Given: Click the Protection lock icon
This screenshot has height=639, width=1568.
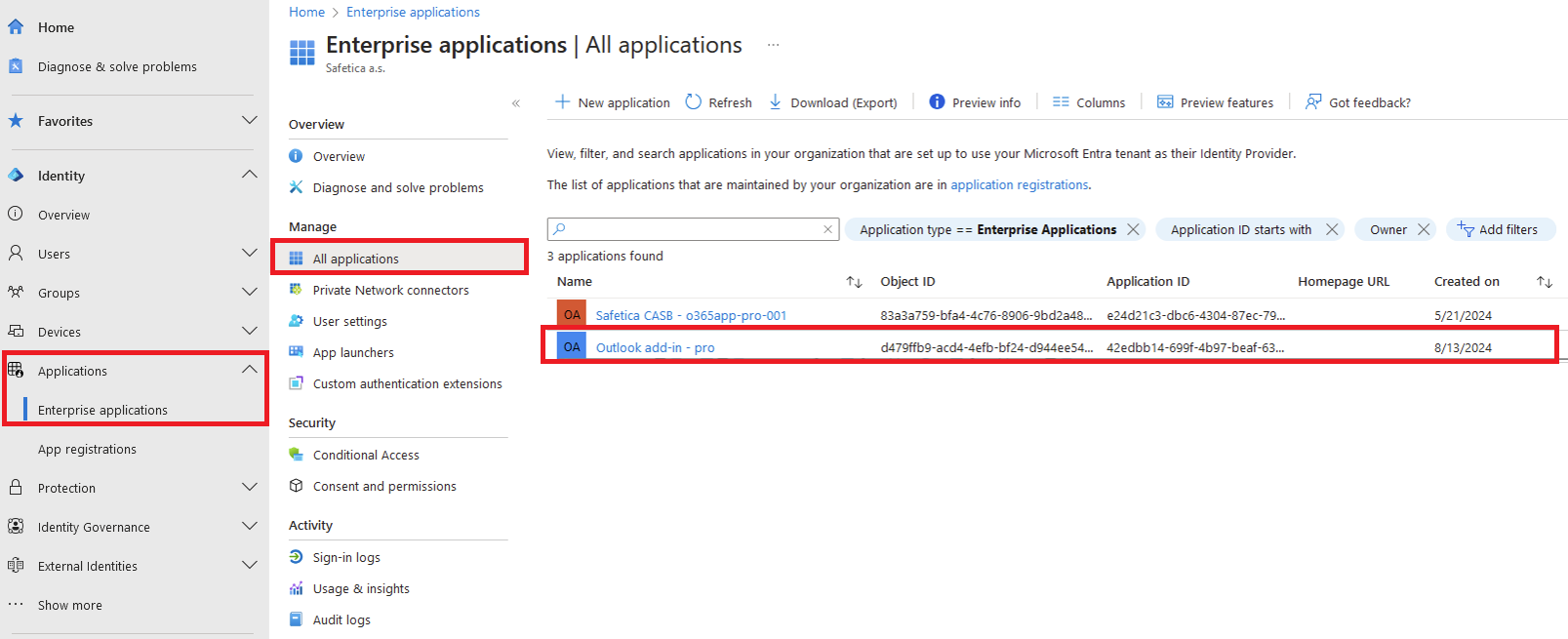Looking at the screenshot, I should point(16,487).
